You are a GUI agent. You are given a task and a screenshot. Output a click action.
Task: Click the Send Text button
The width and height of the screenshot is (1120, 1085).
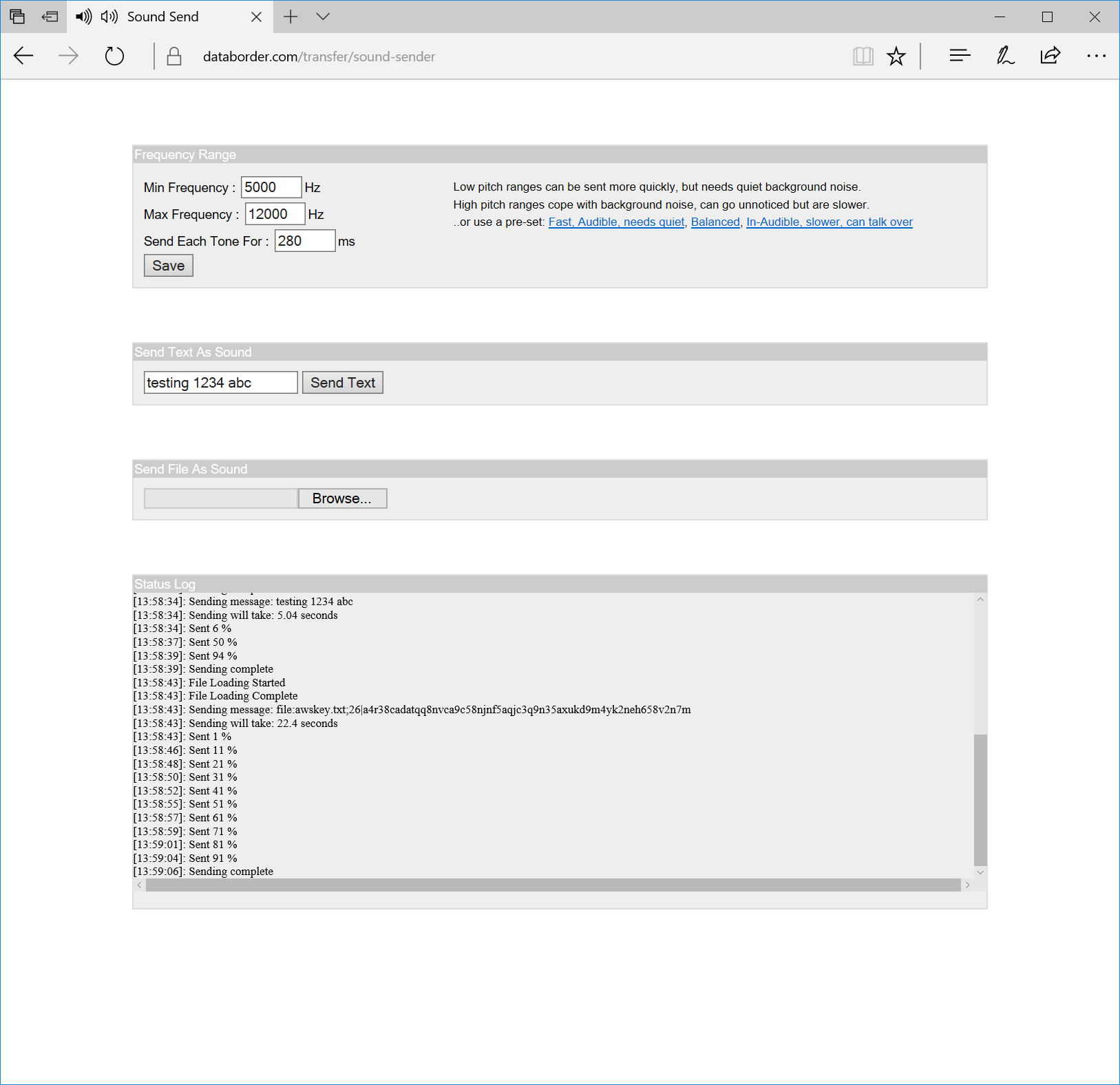pos(342,383)
